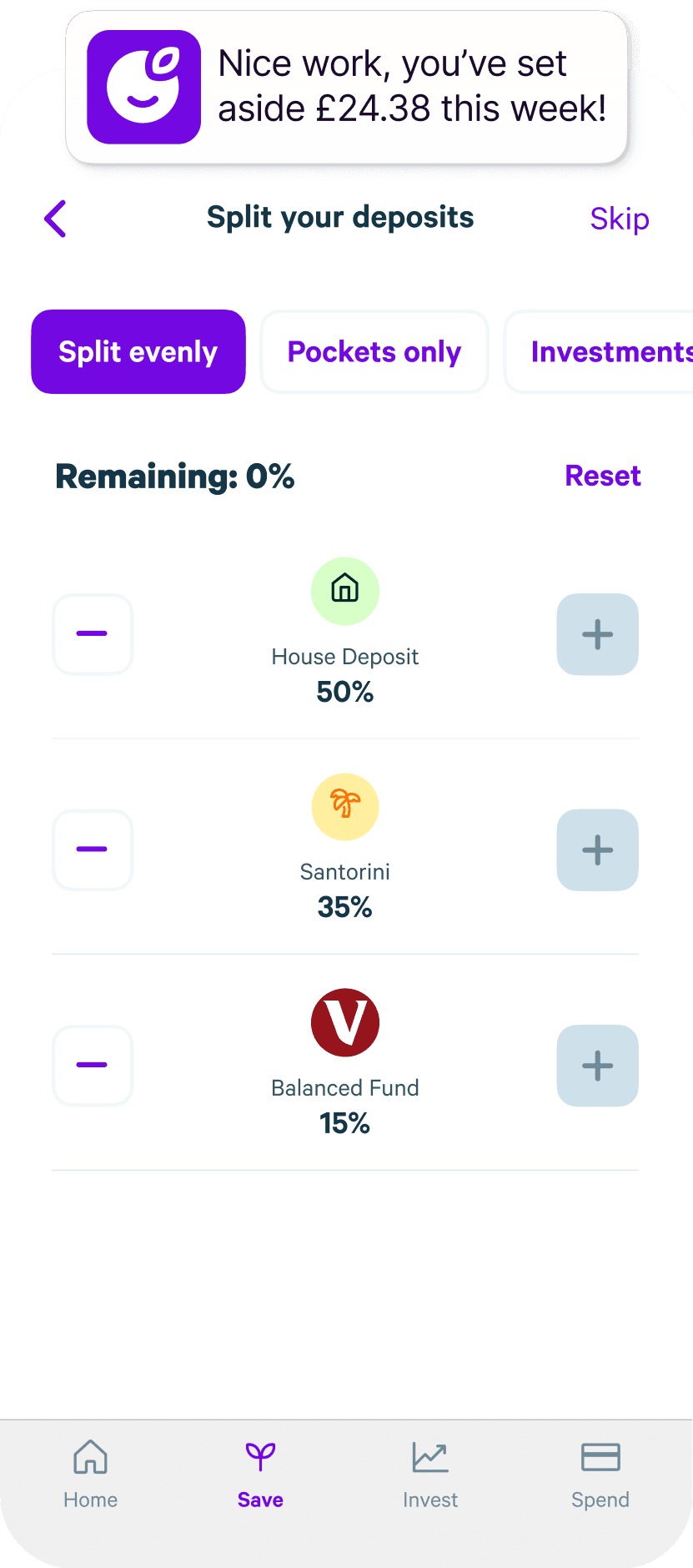Skip the split deposits step
This screenshot has height=1568, width=693.
620,219
